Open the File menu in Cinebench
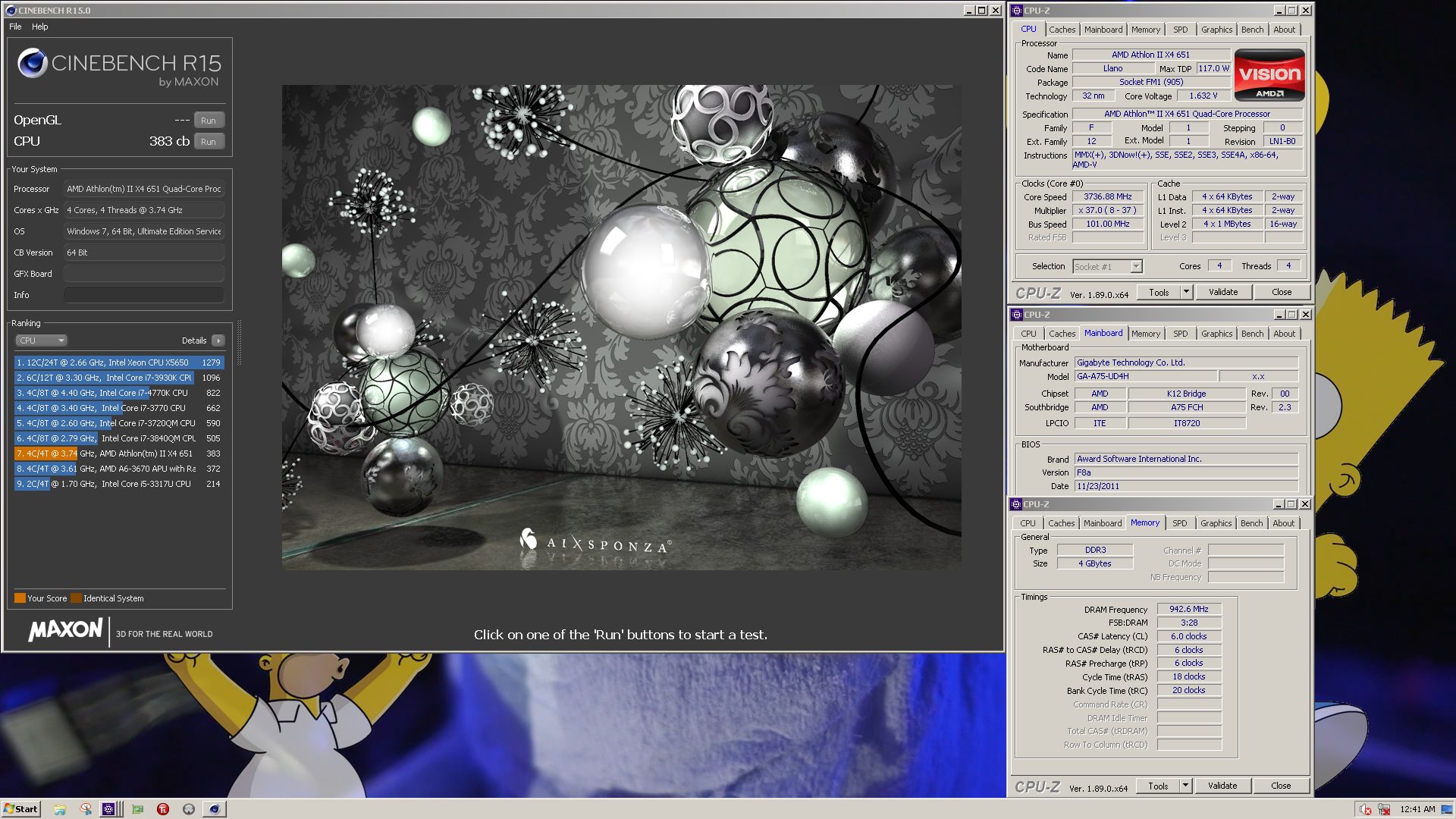1456x819 pixels. pos(15,27)
